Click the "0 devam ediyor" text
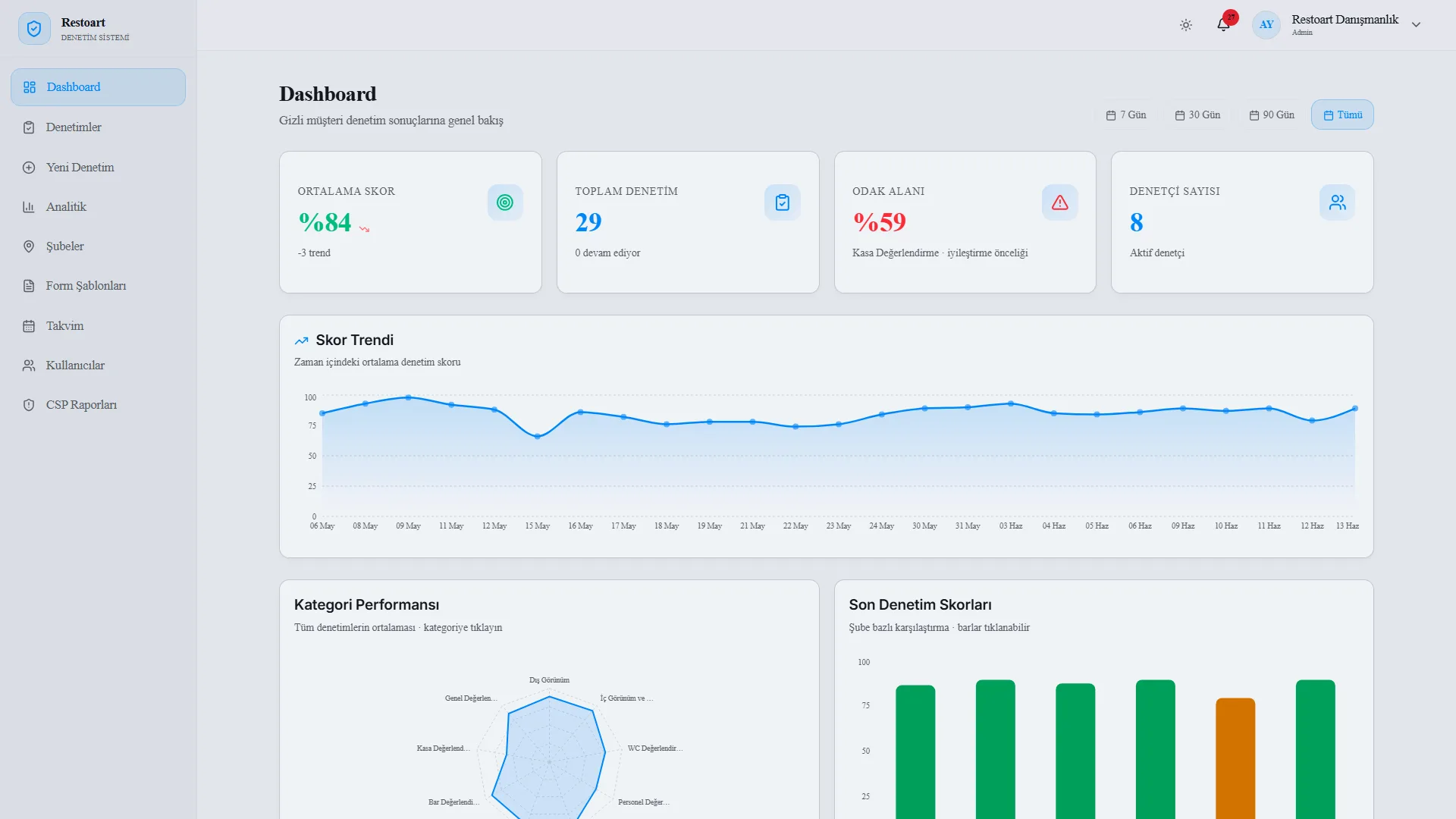This screenshot has width=1456, height=819. 607,253
